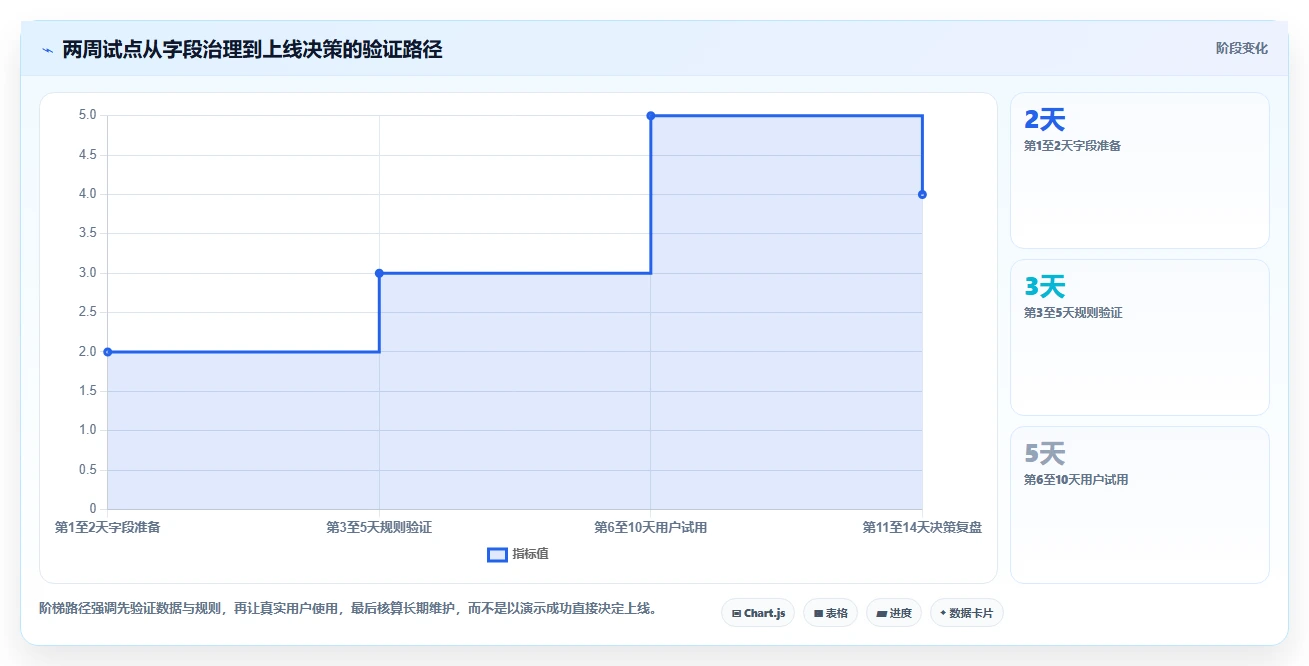Click card caption 第1至2天字段准备
The height and width of the screenshot is (666, 1309).
pyautogui.click(x=1073, y=146)
